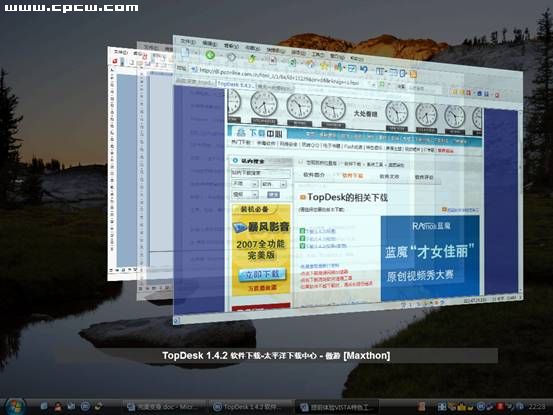The width and height of the screenshot is (553, 415).
Task: Open the 查看 menu in Maxthon
Action: [x=231, y=46]
